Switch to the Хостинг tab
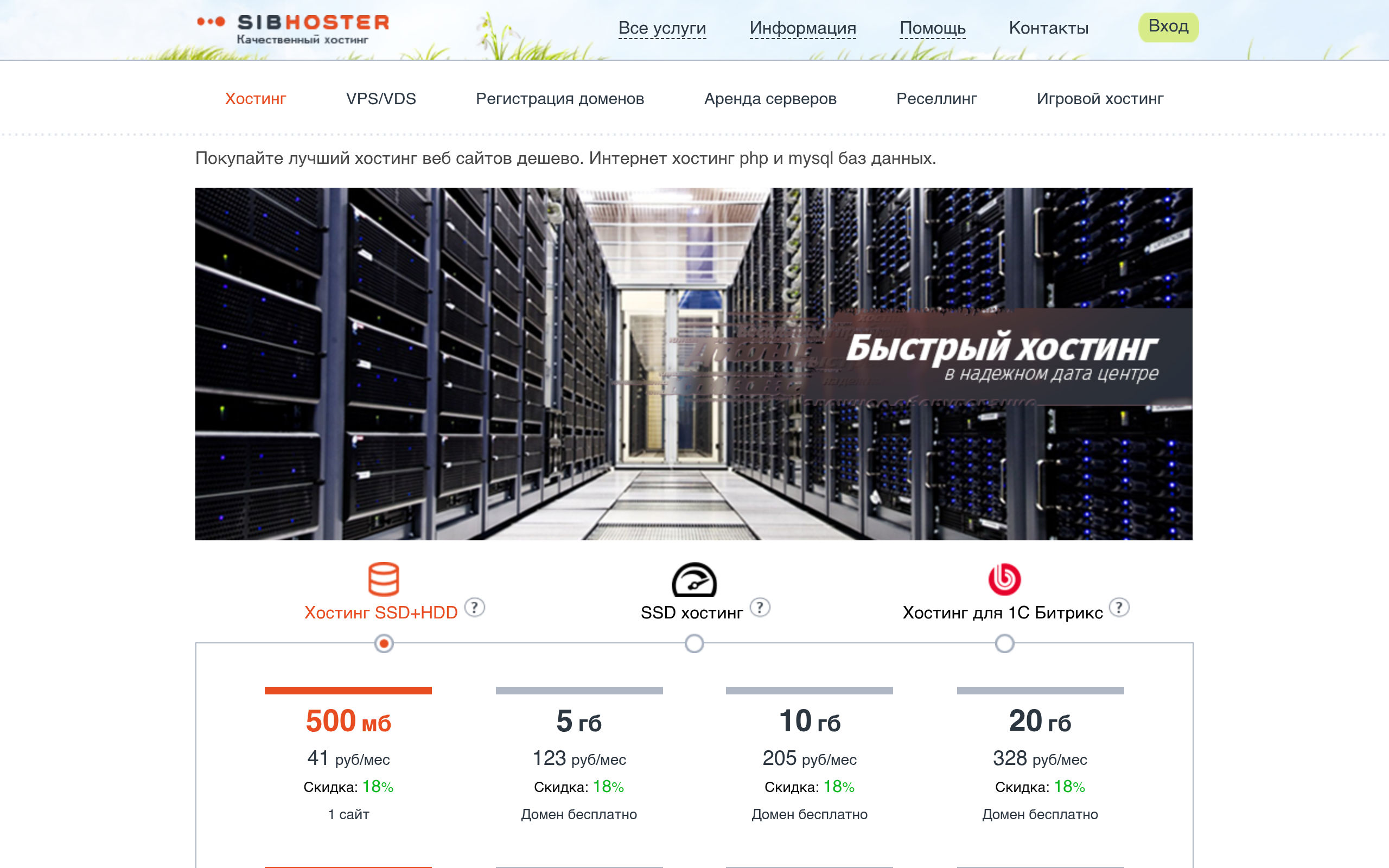Viewport: 1389px width, 868px height. click(256, 99)
